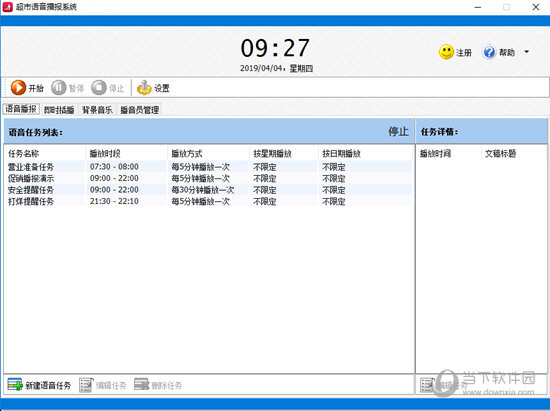550x411 pixels.
Task: Click the 每30分钟播放一次 cell
Action: [x=202, y=190]
